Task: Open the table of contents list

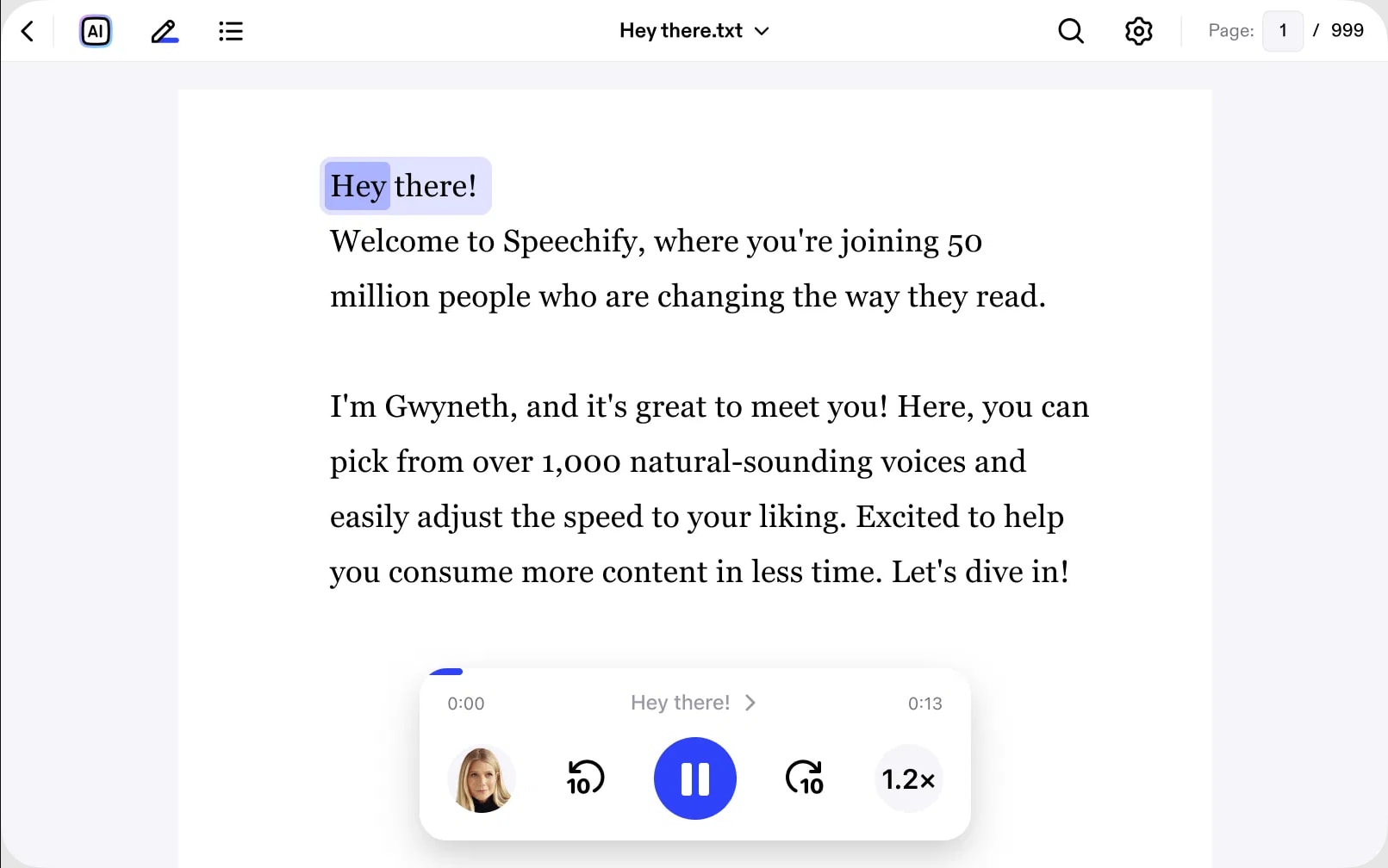Action: pos(231,32)
